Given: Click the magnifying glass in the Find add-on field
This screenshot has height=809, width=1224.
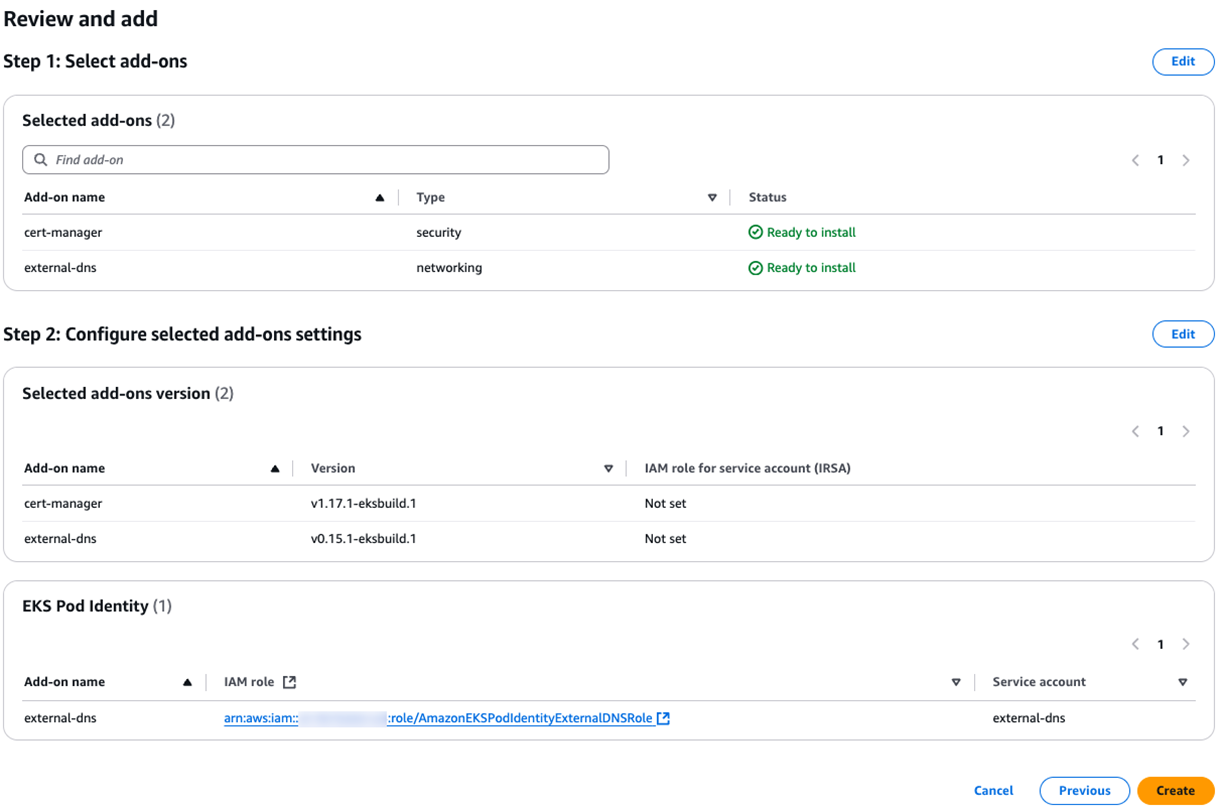Looking at the screenshot, I should [40, 159].
